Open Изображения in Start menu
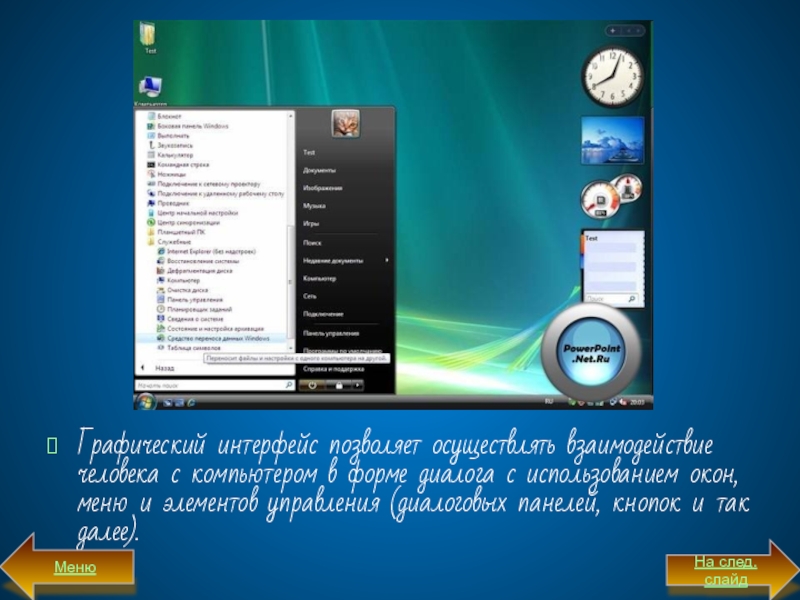This screenshot has height=600, width=800. [x=323, y=188]
